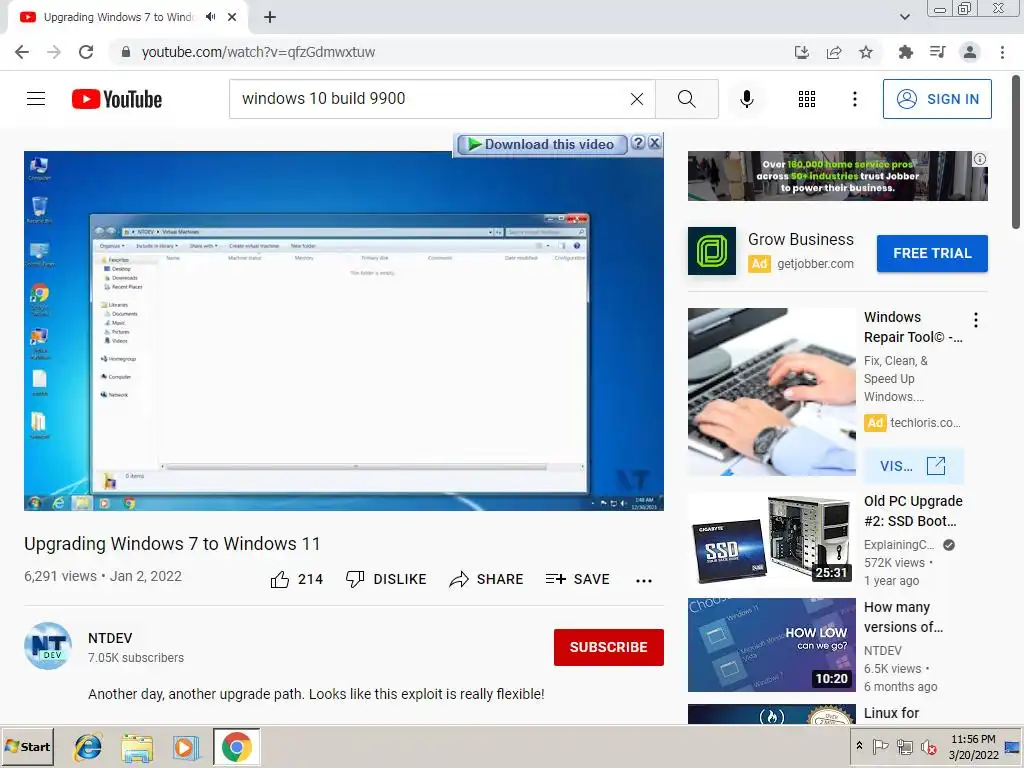The height and width of the screenshot is (768, 1024).
Task: Launch Internet Explorer from taskbar
Action: [x=88, y=748]
